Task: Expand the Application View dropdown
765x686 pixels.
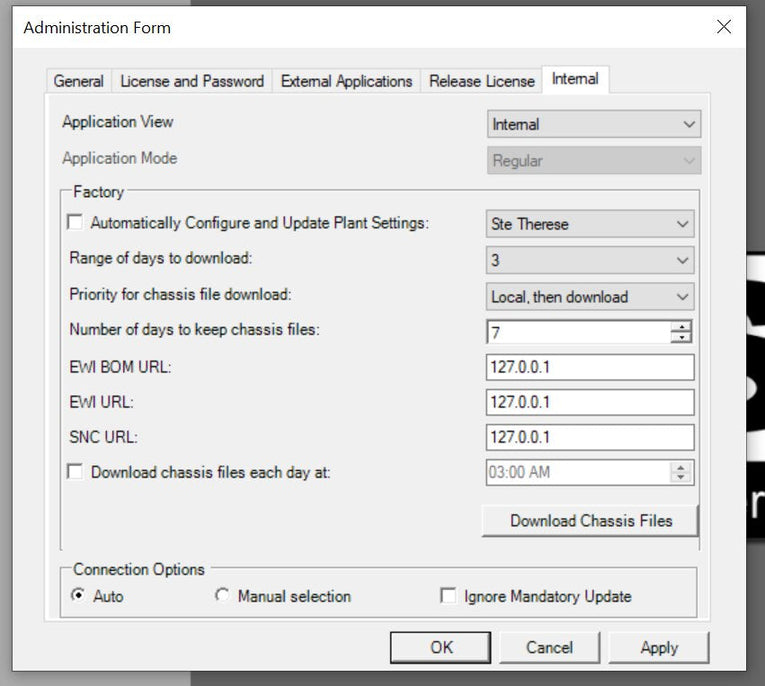Action: (x=593, y=125)
